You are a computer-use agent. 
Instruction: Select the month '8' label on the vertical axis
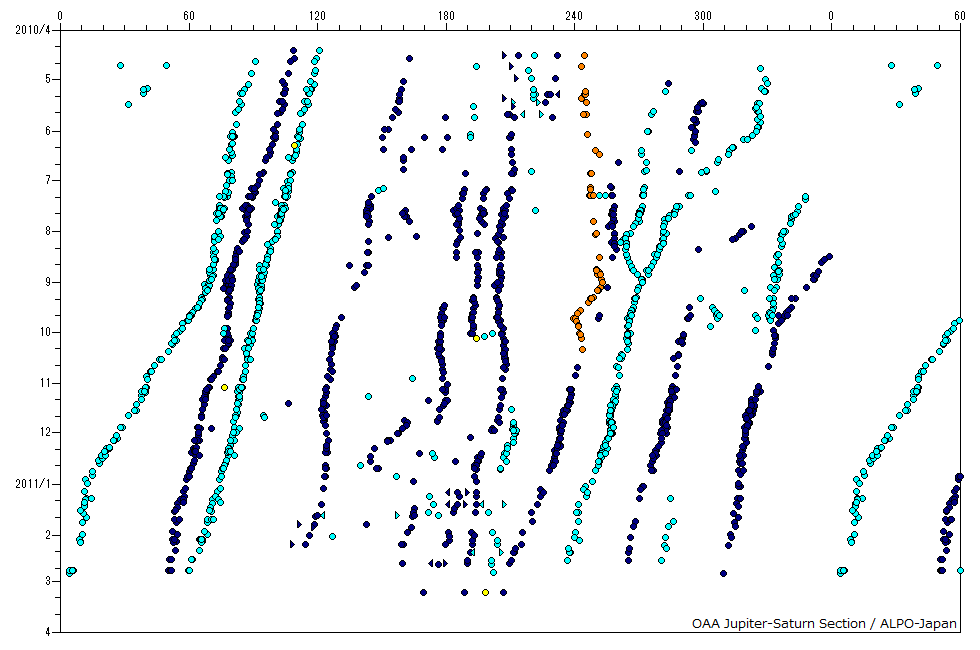coord(48,231)
